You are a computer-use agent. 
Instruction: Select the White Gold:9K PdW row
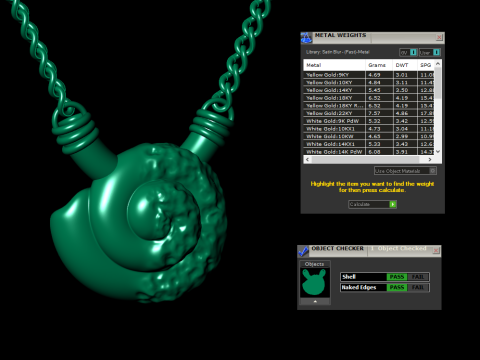coord(369,121)
